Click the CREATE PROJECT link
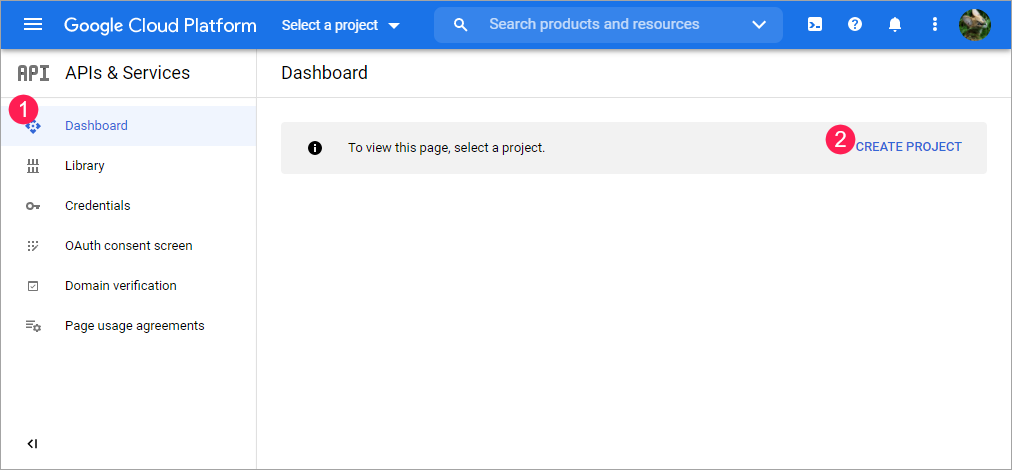Image resolution: width=1012 pixels, height=470 pixels. tap(909, 147)
